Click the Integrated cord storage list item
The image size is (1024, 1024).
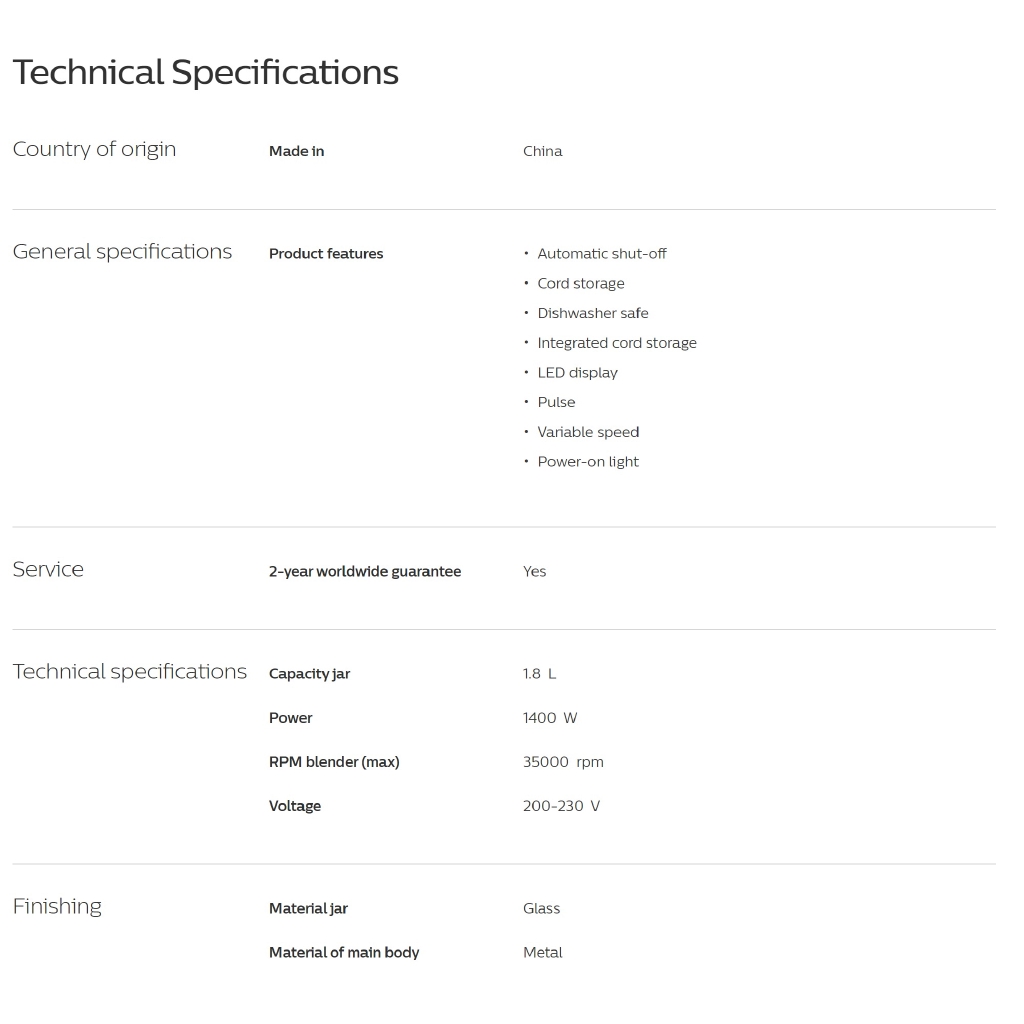[616, 343]
